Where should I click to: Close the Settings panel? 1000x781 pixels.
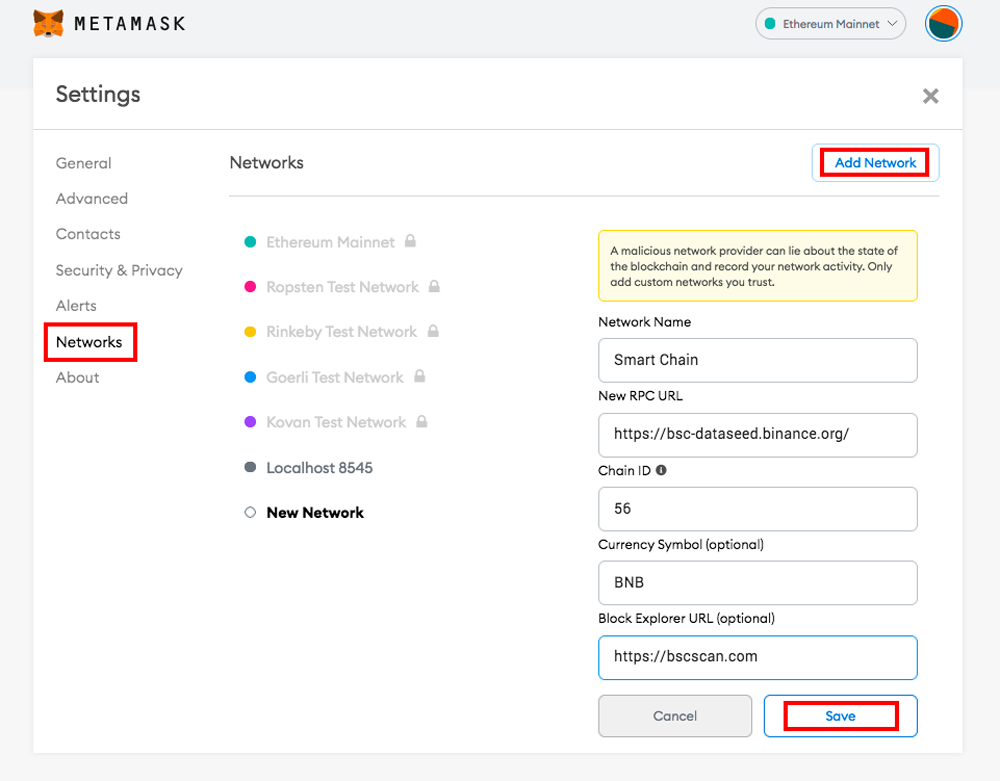pos(930,96)
